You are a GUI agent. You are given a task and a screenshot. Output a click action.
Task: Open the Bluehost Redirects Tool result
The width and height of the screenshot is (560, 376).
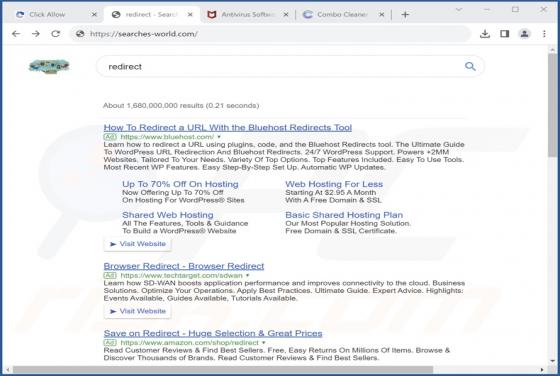pyautogui.click(x=228, y=127)
